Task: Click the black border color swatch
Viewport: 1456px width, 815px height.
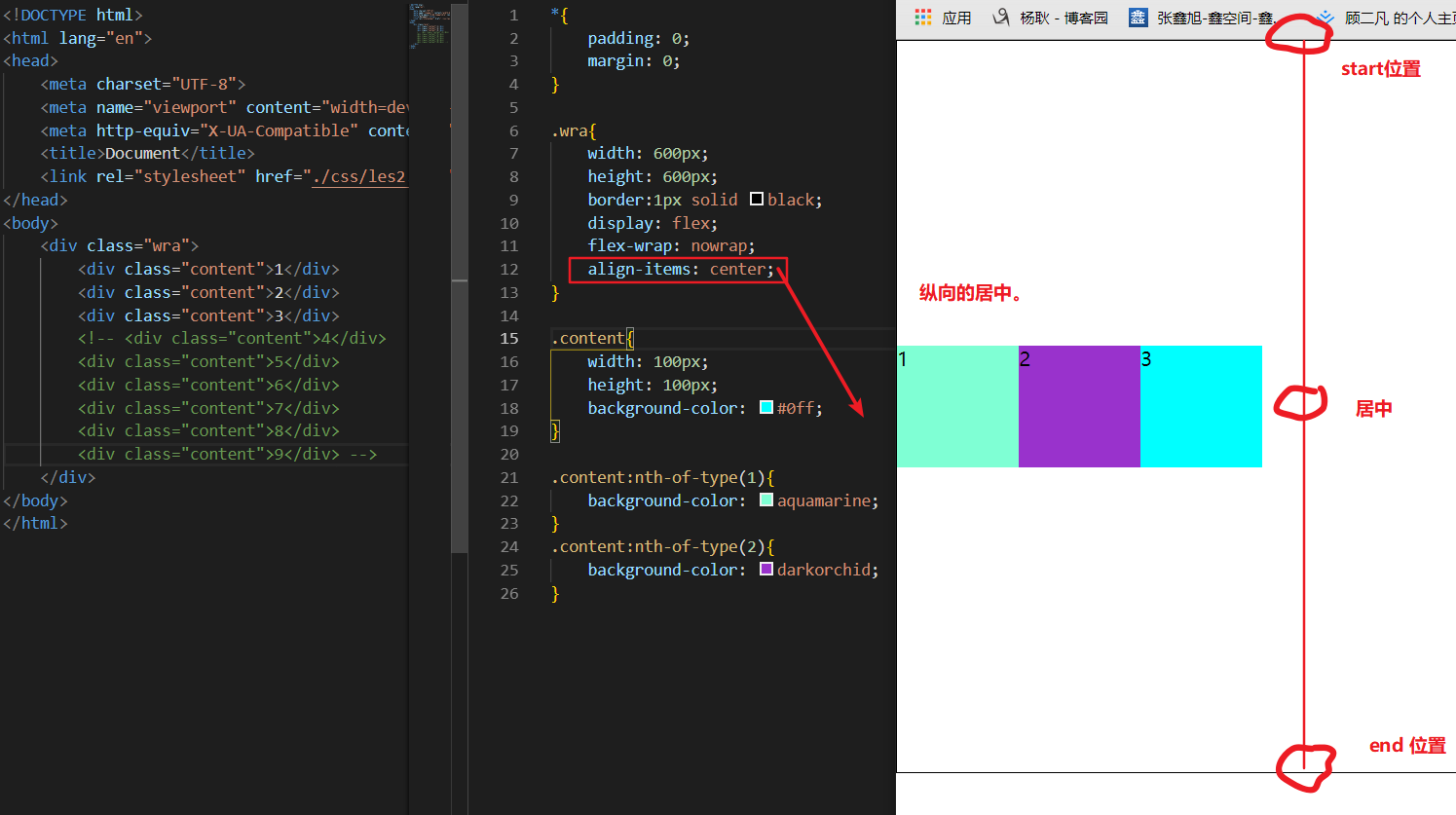Action: coord(757,200)
